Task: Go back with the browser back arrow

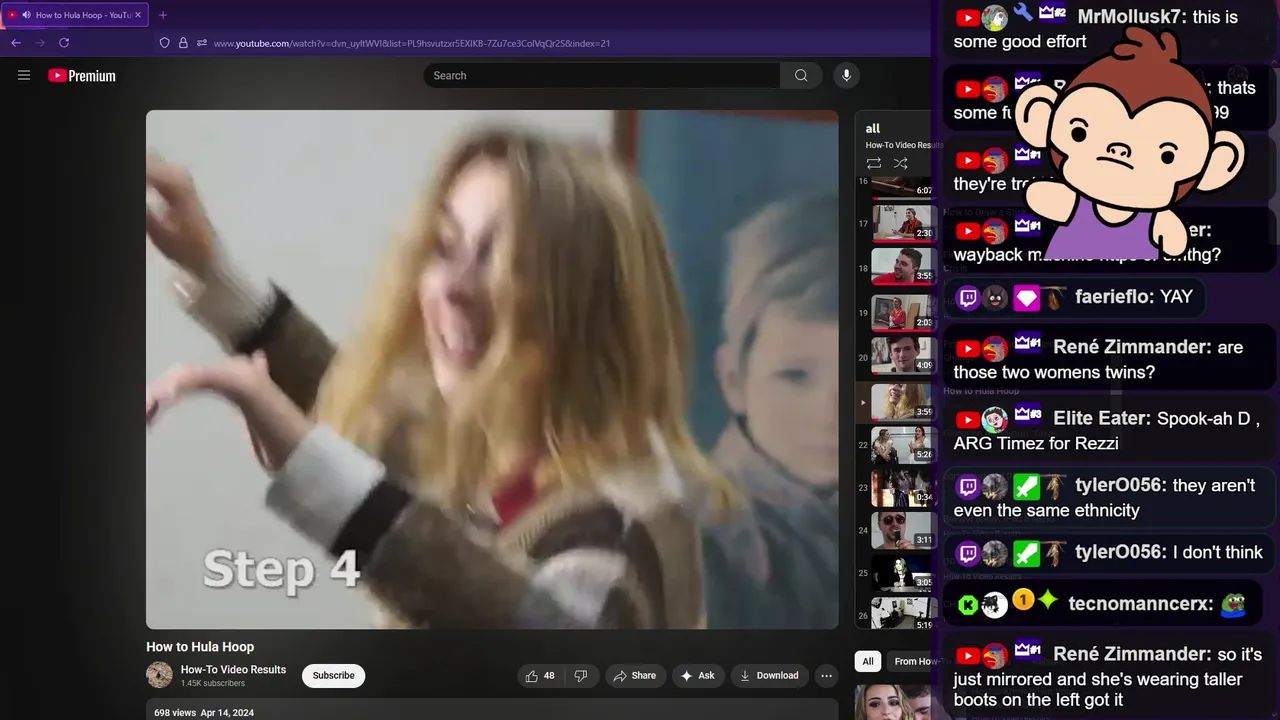Action: (x=16, y=43)
